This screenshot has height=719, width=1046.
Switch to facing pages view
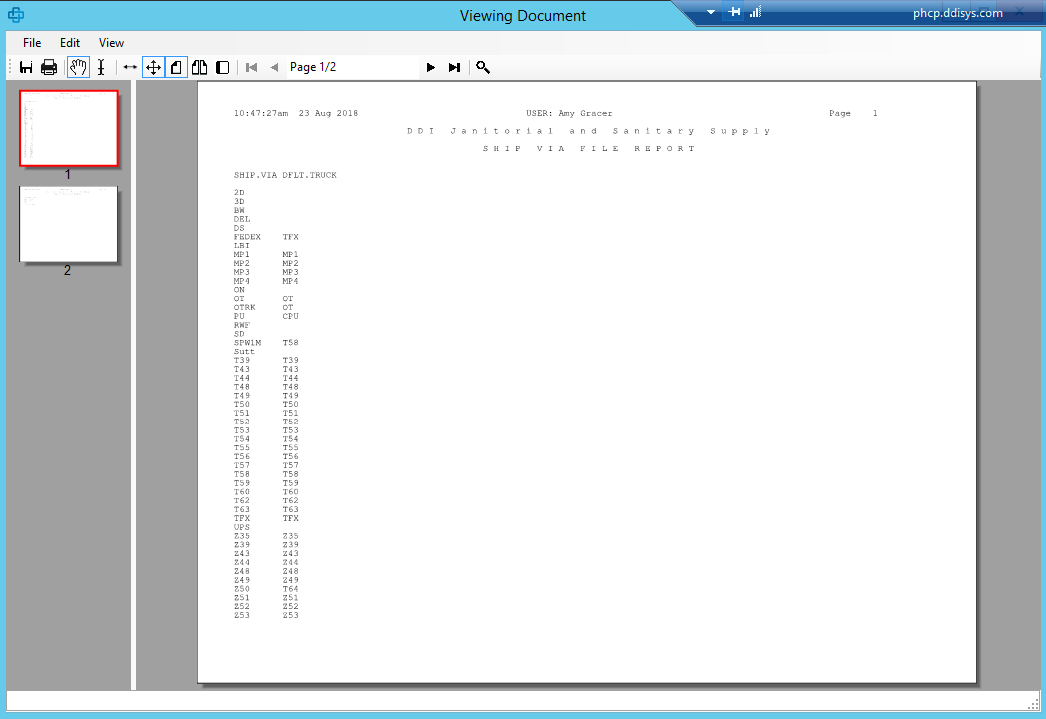point(199,67)
